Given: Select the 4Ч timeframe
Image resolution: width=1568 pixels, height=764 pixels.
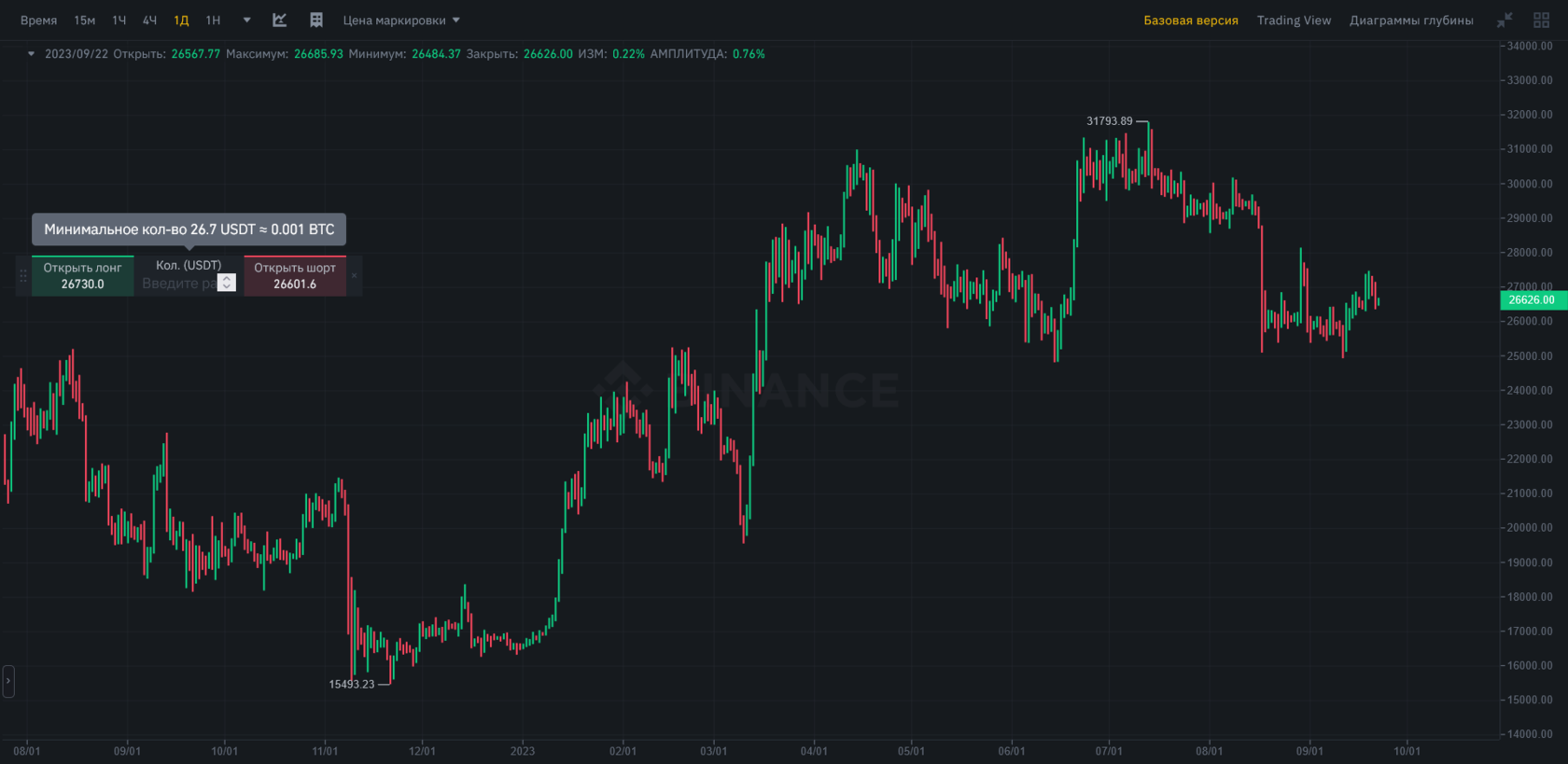Looking at the screenshot, I should (150, 21).
